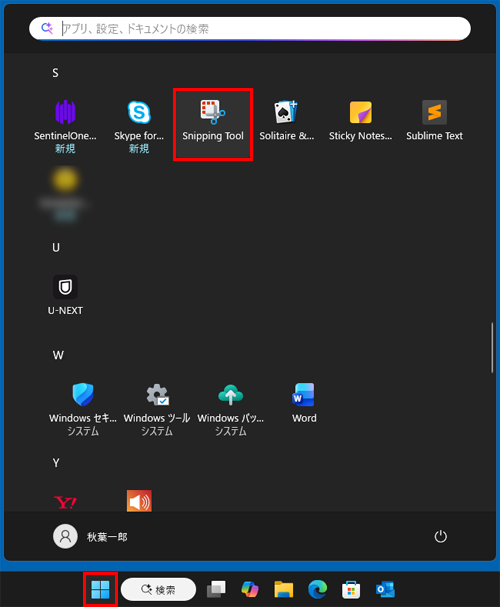
Task: Open the Yahoo! app
Action: (65, 502)
